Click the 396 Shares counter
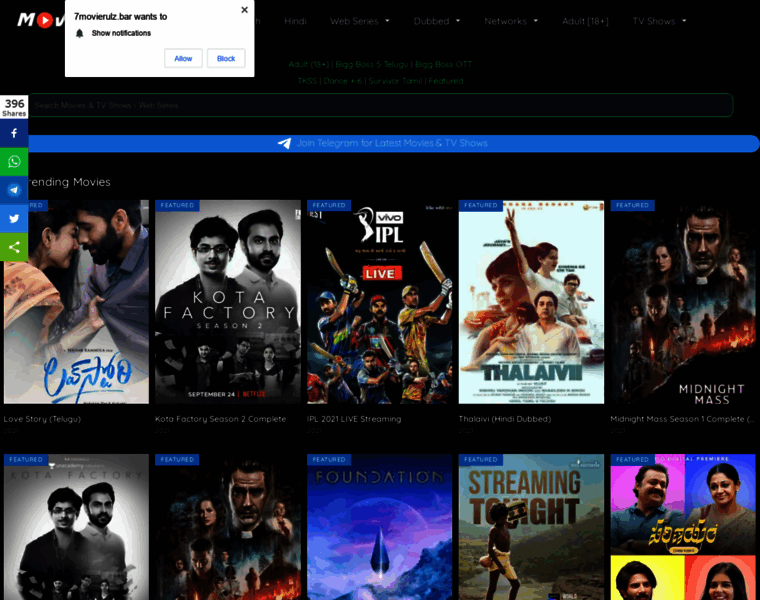This screenshot has height=600, width=760. [x=14, y=107]
